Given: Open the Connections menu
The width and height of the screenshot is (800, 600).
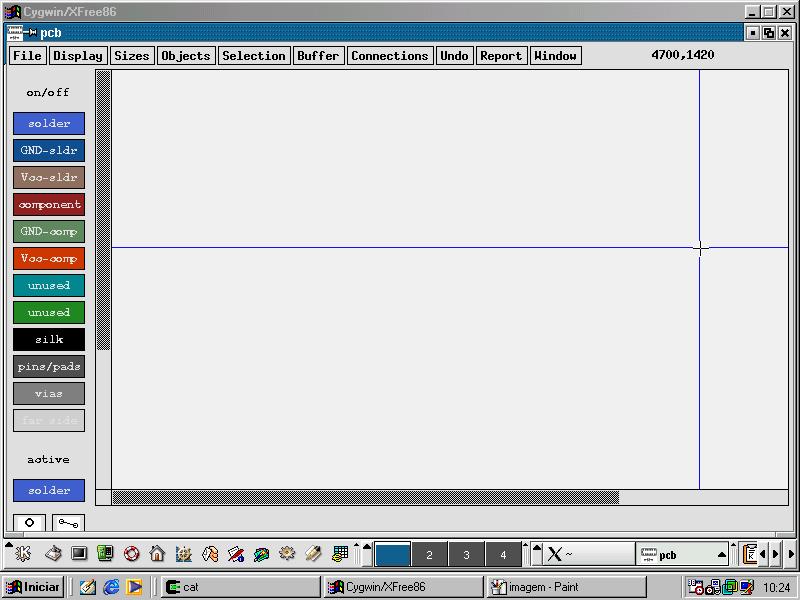Looking at the screenshot, I should click(x=389, y=56).
